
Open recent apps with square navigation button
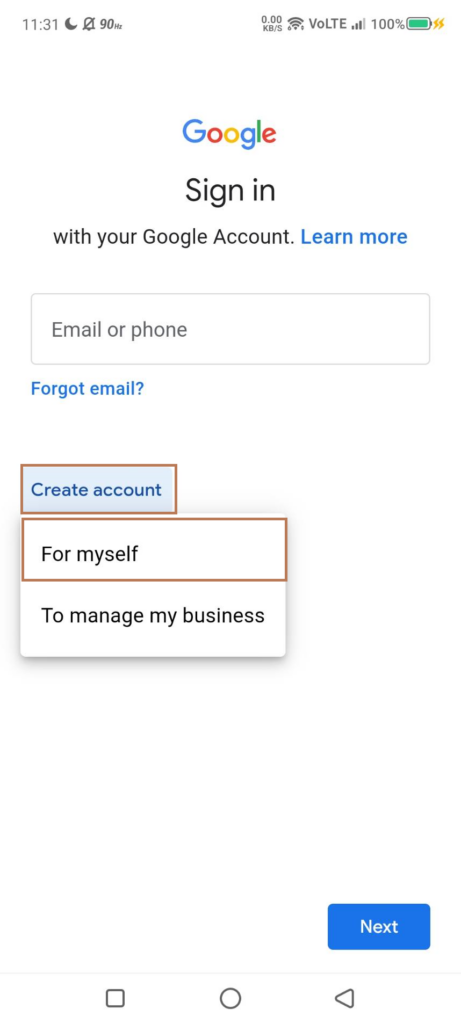click(115, 998)
